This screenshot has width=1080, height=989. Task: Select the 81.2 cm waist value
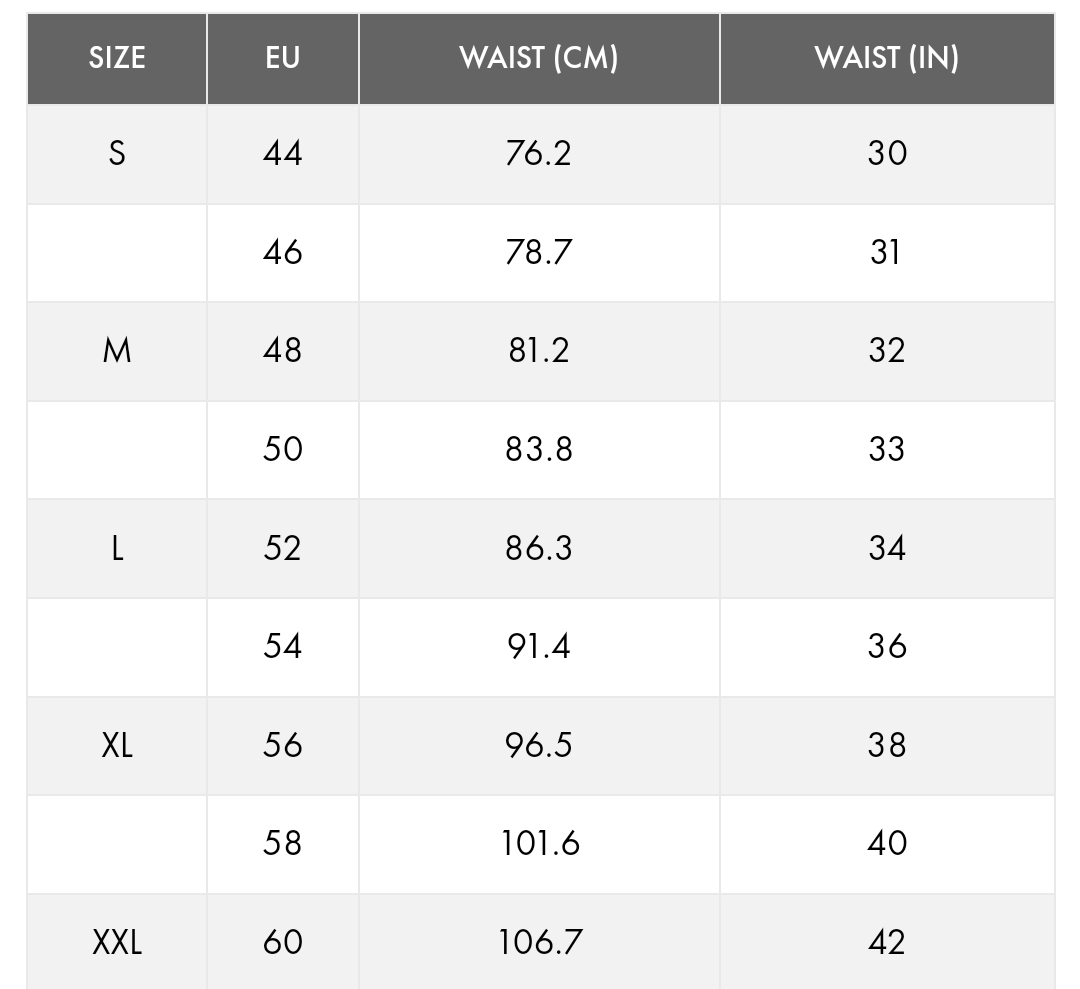click(x=539, y=350)
